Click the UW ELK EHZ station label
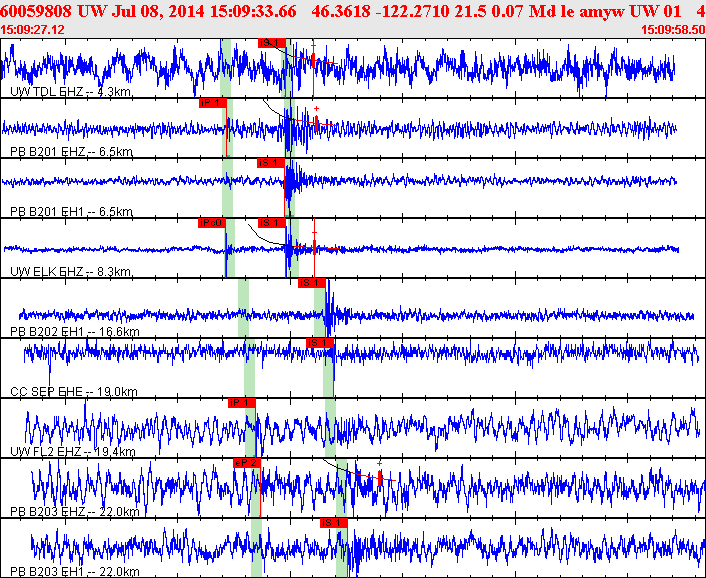Viewport: 706px width, 578px height. [x=70, y=272]
